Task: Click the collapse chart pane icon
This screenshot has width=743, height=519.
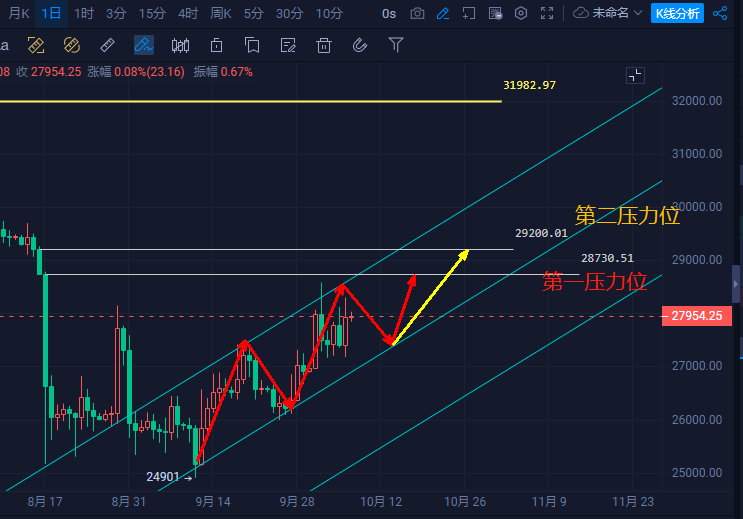Action: coord(635,76)
